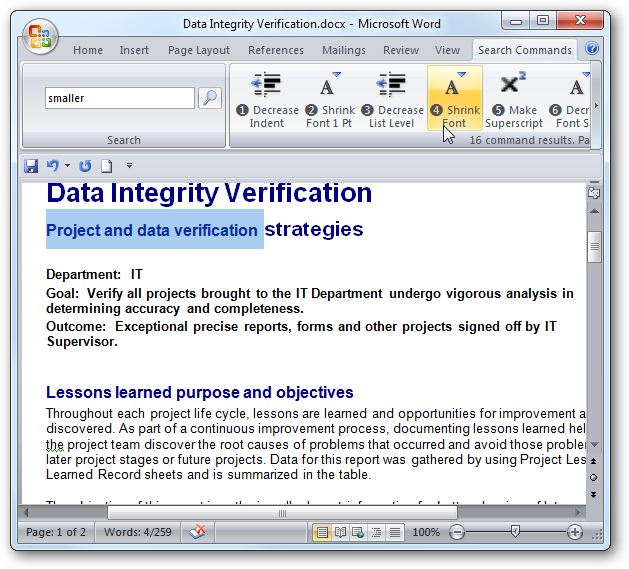Viewport: 629px width, 569px height.
Task: Click the Page: 1 of 2 status
Action: pyautogui.click(x=56, y=532)
